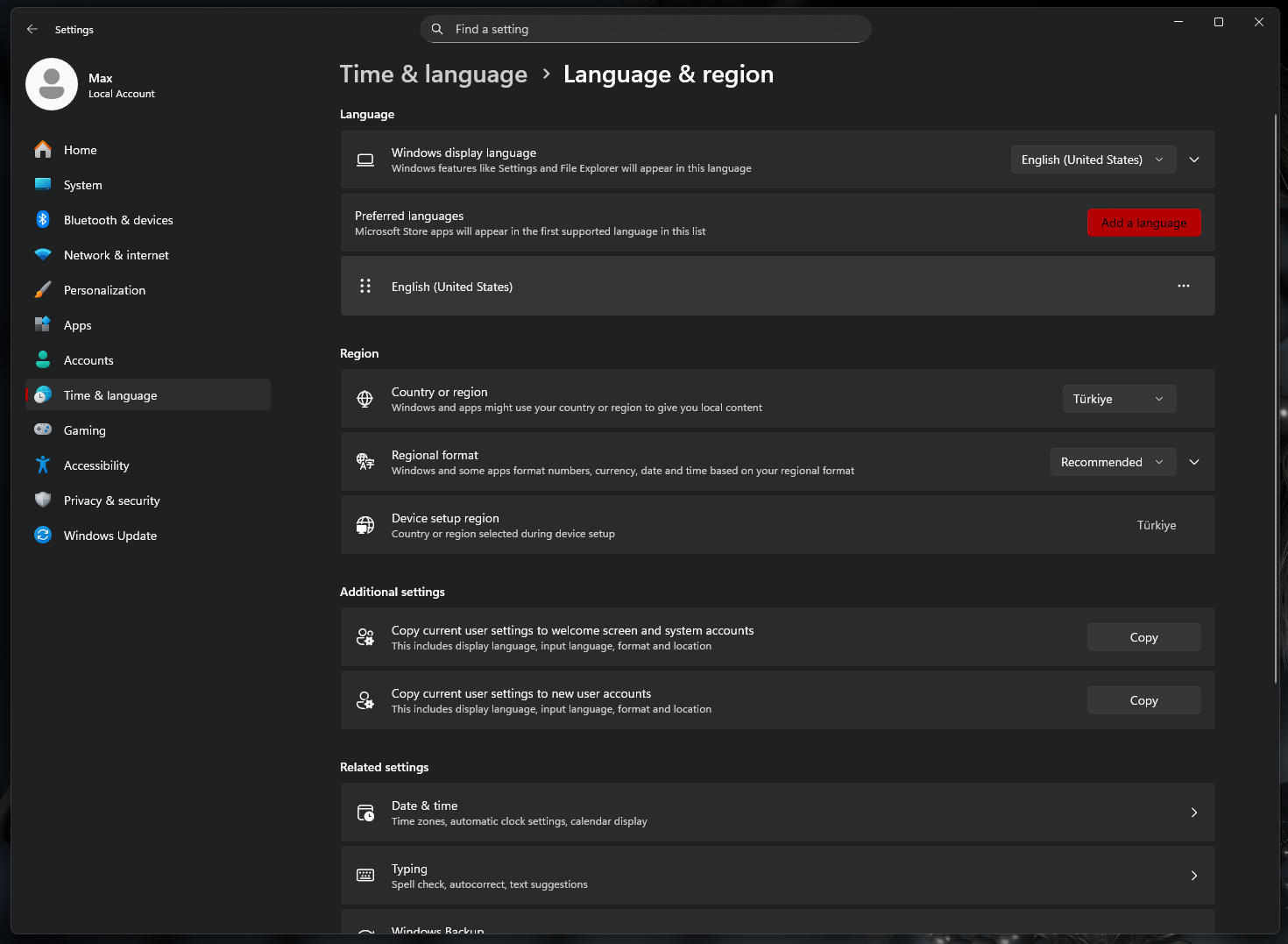Click the Apps icon in sidebar

pyautogui.click(x=43, y=325)
